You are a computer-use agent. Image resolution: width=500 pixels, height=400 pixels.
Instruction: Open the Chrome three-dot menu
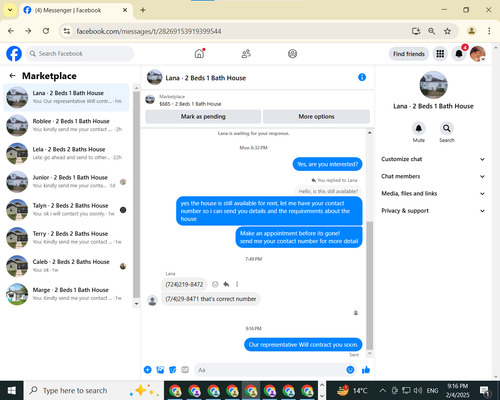(489, 31)
